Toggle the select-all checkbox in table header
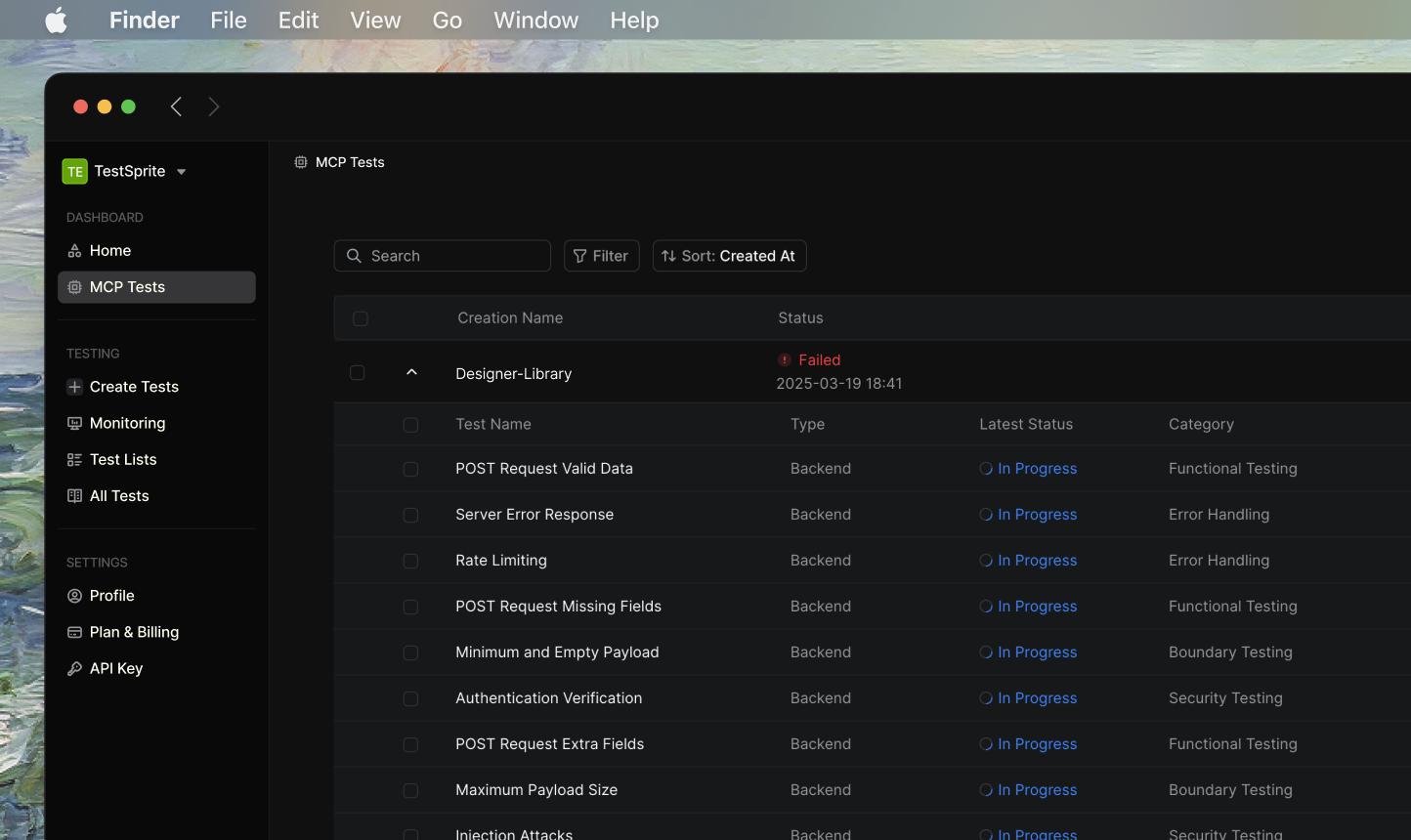The height and width of the screenshot is (840, 1411). point(361,318)
